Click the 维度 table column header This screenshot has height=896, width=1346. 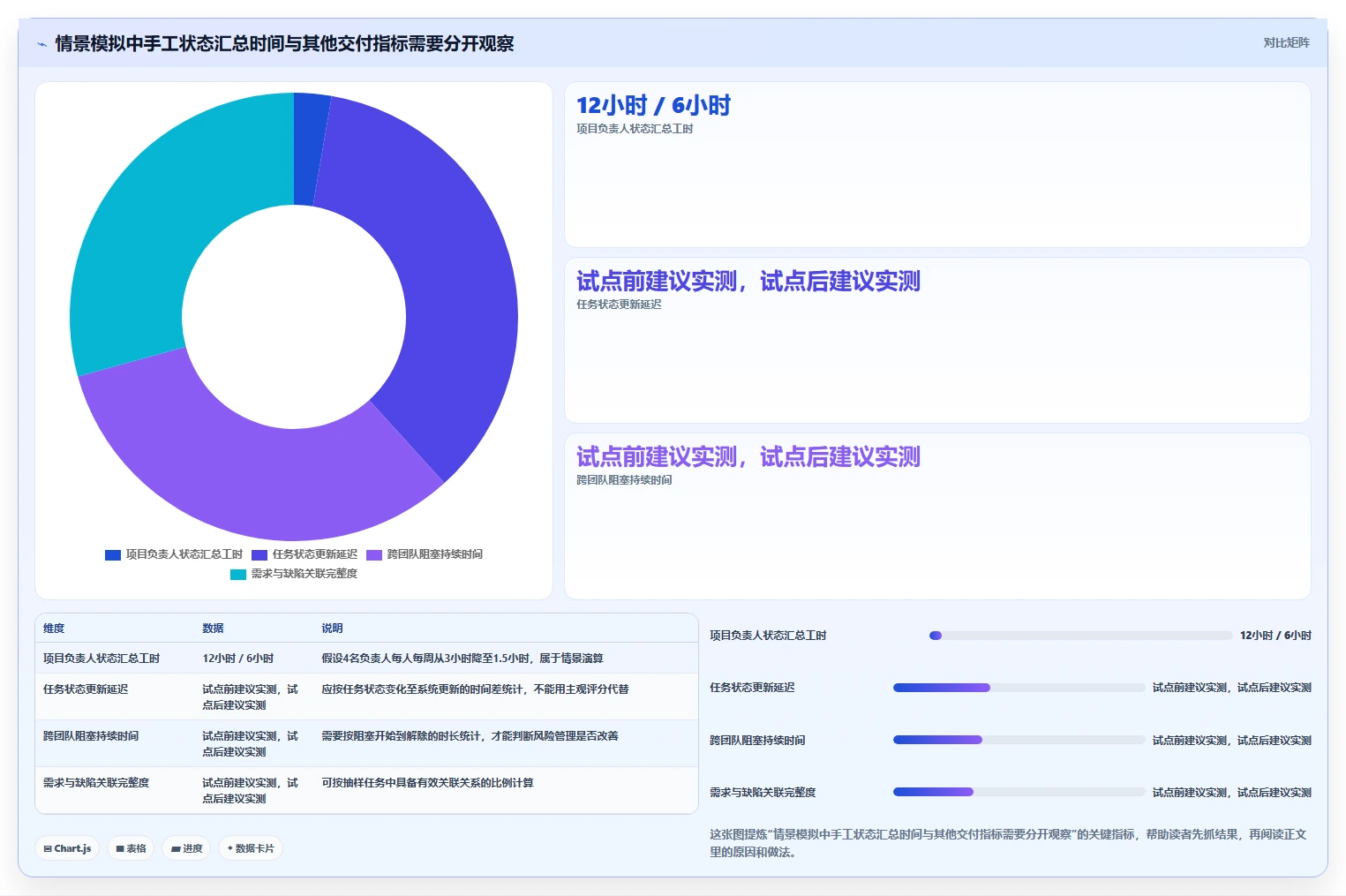click(54, 629)
